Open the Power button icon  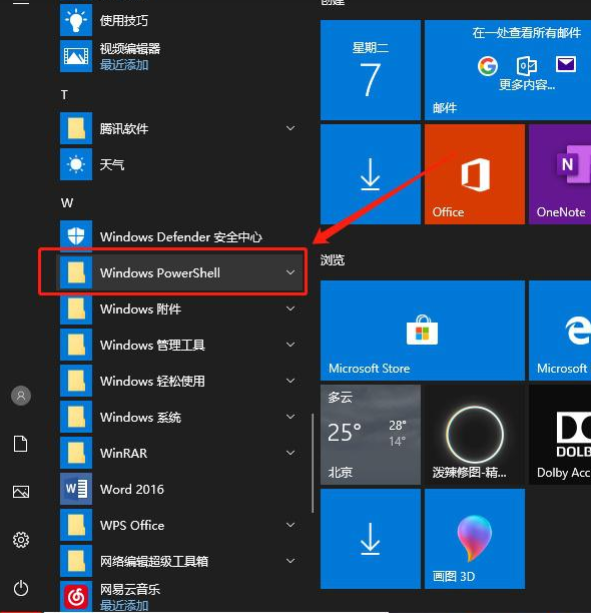(21, 588)
